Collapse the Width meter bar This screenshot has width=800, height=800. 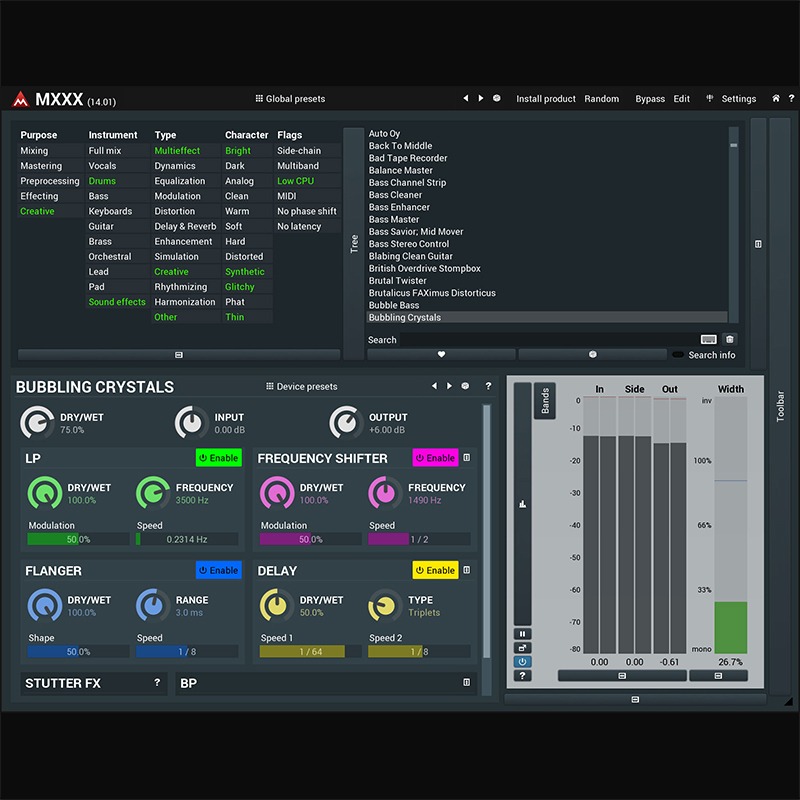(x=718, y=676)
